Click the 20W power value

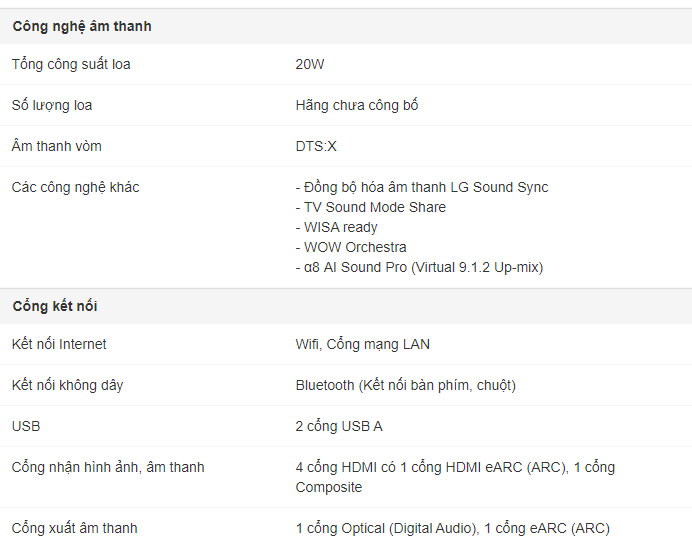[x=310, y=64]
